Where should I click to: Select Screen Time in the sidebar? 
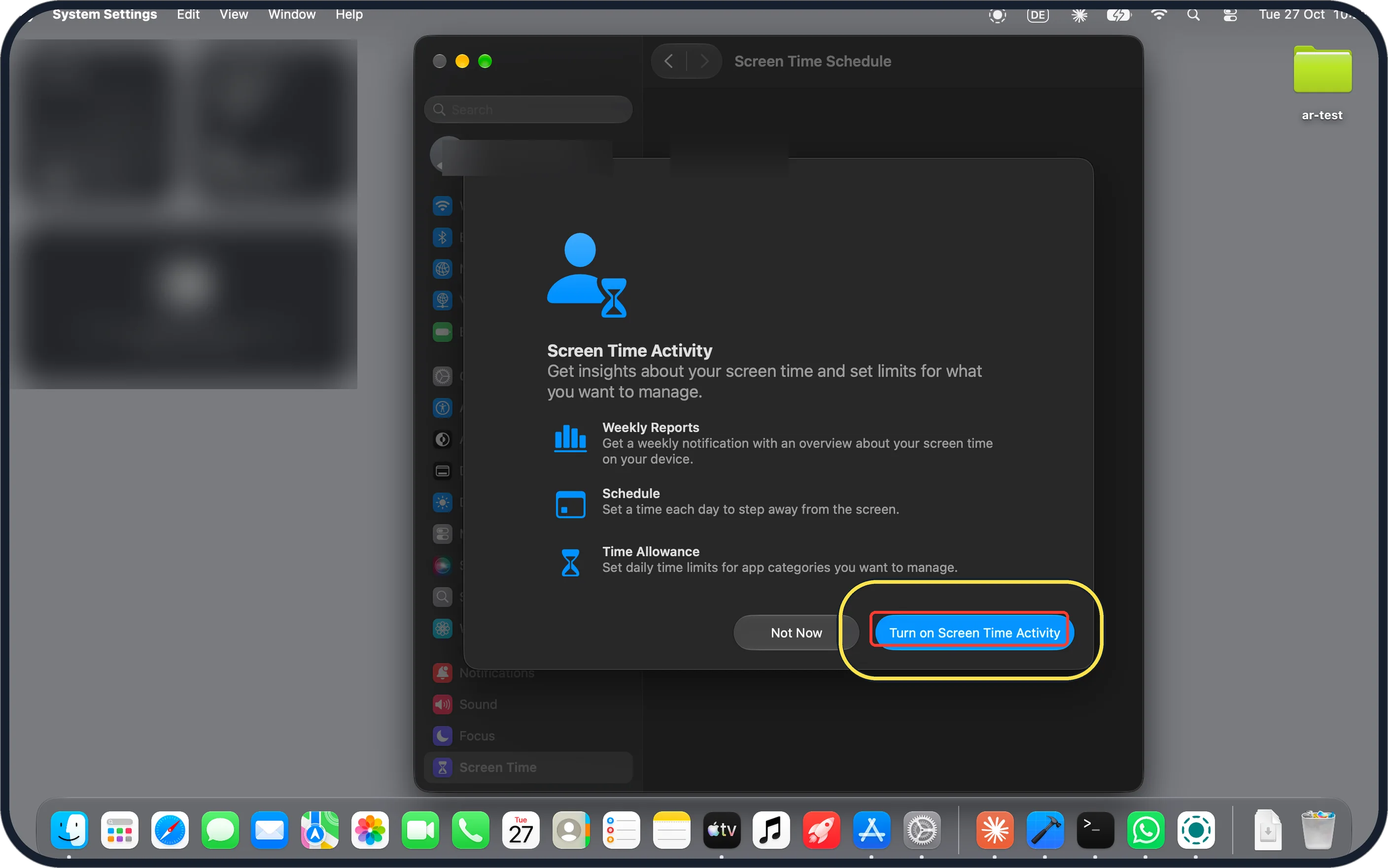click(x=528, y=767)
